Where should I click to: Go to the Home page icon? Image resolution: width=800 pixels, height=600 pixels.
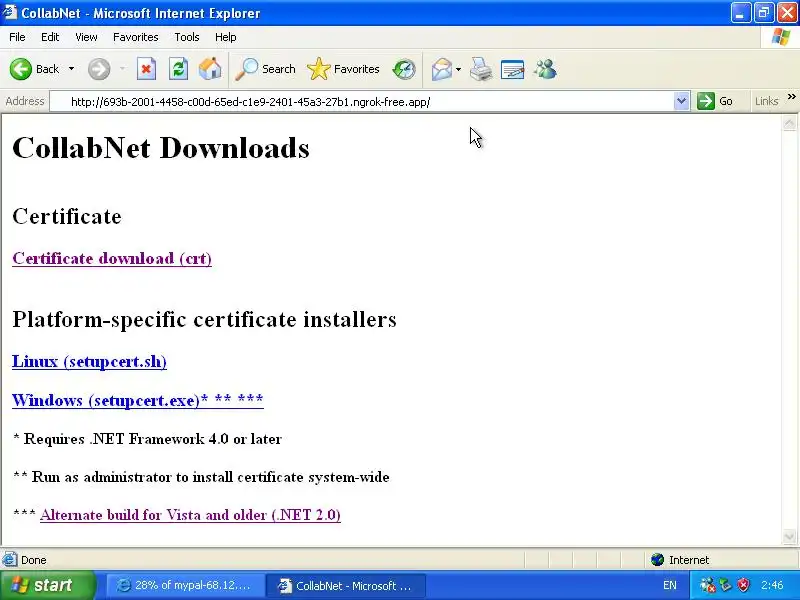(x=210, y=69)
